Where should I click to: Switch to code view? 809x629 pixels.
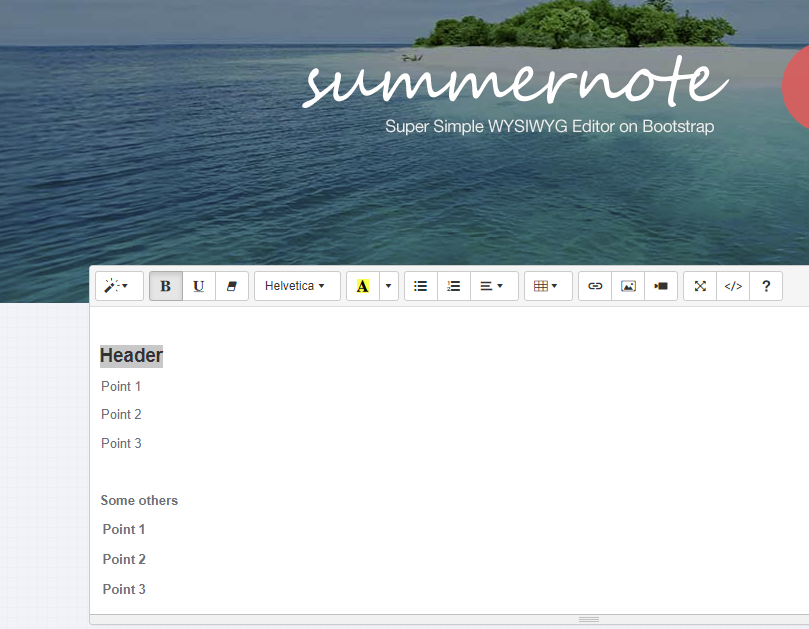coord(732,286)
